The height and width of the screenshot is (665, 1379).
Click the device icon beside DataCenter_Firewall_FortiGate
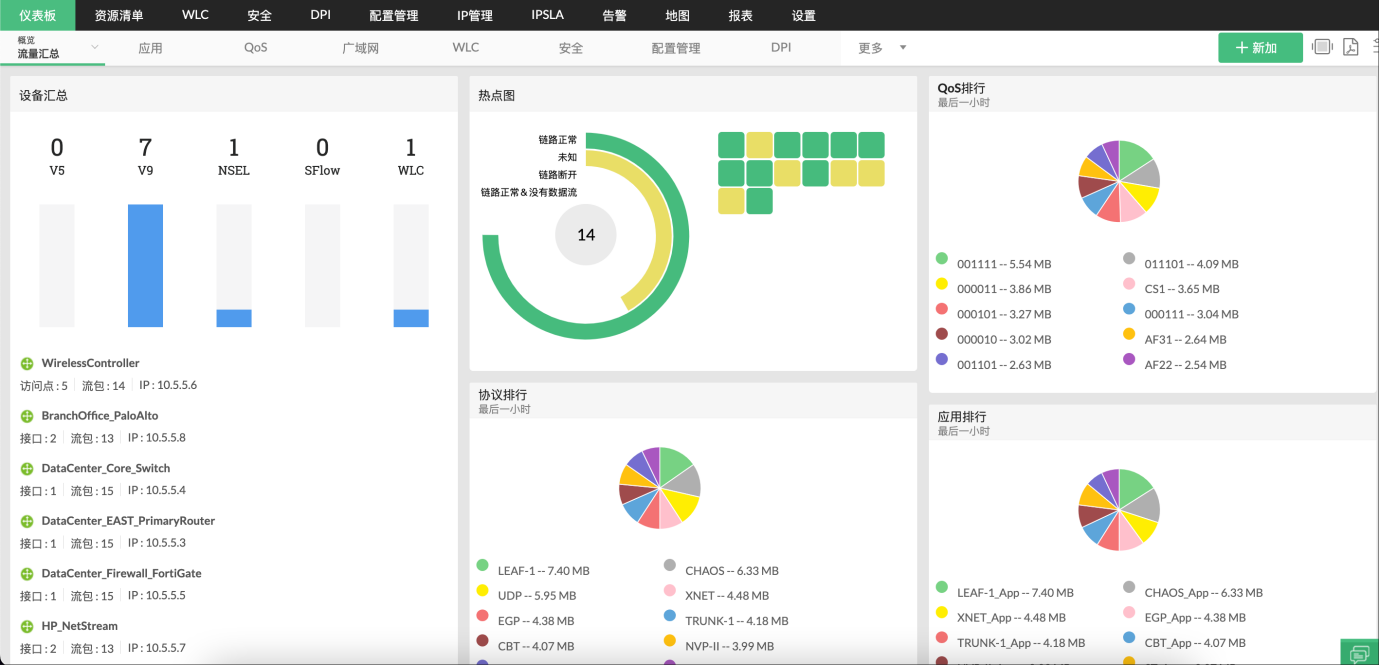27,574
